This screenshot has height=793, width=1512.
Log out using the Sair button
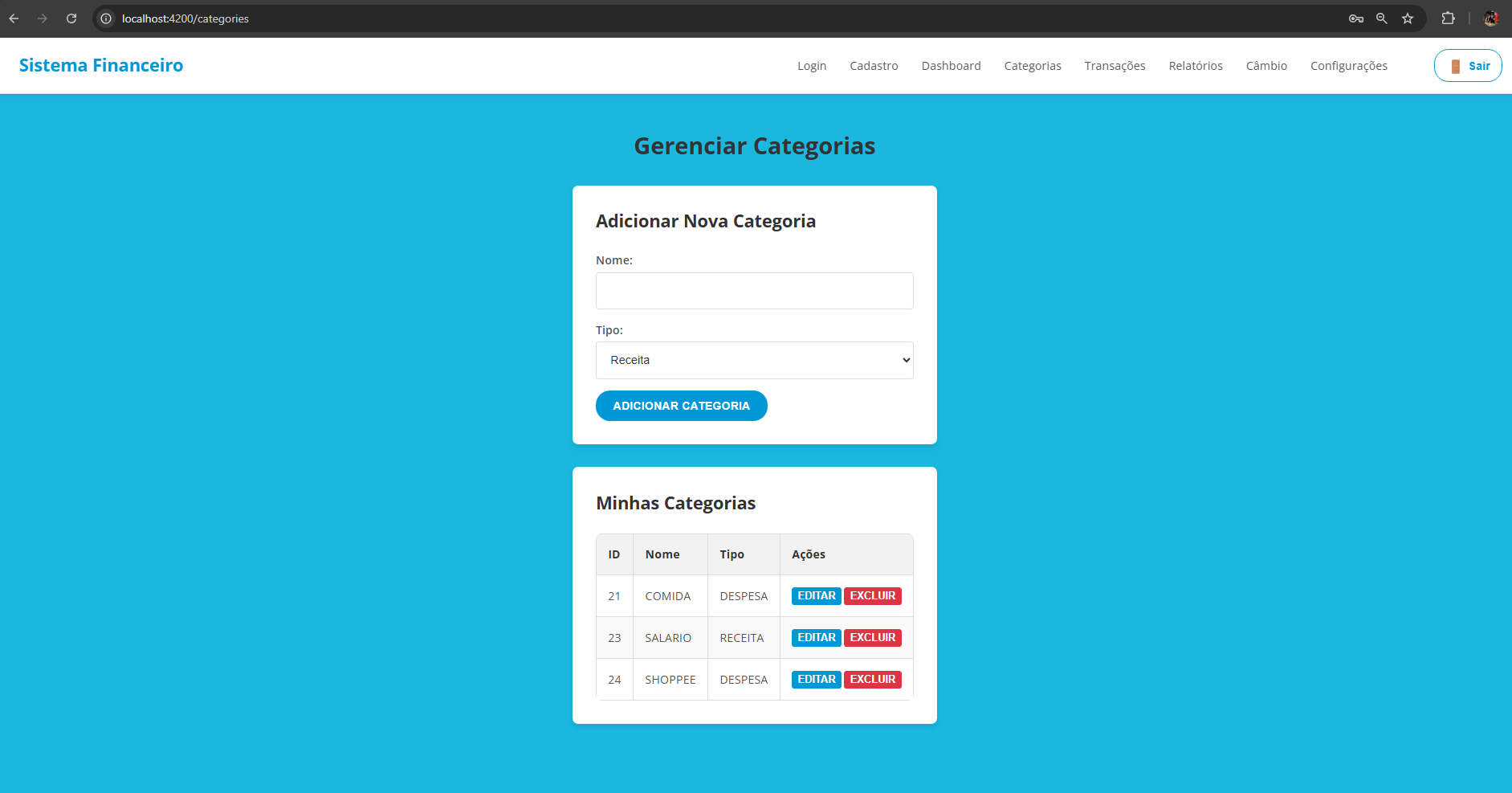tap(1468, 66)
